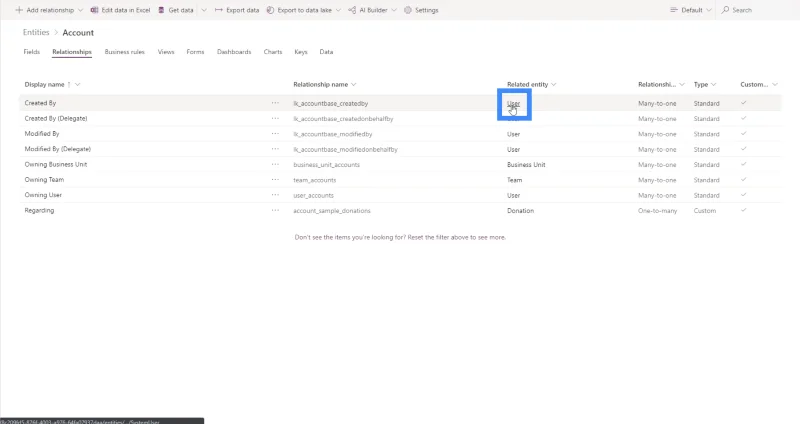Click the Export to data lake icon
Screen dimensions: 800x424
pos(270,10)
